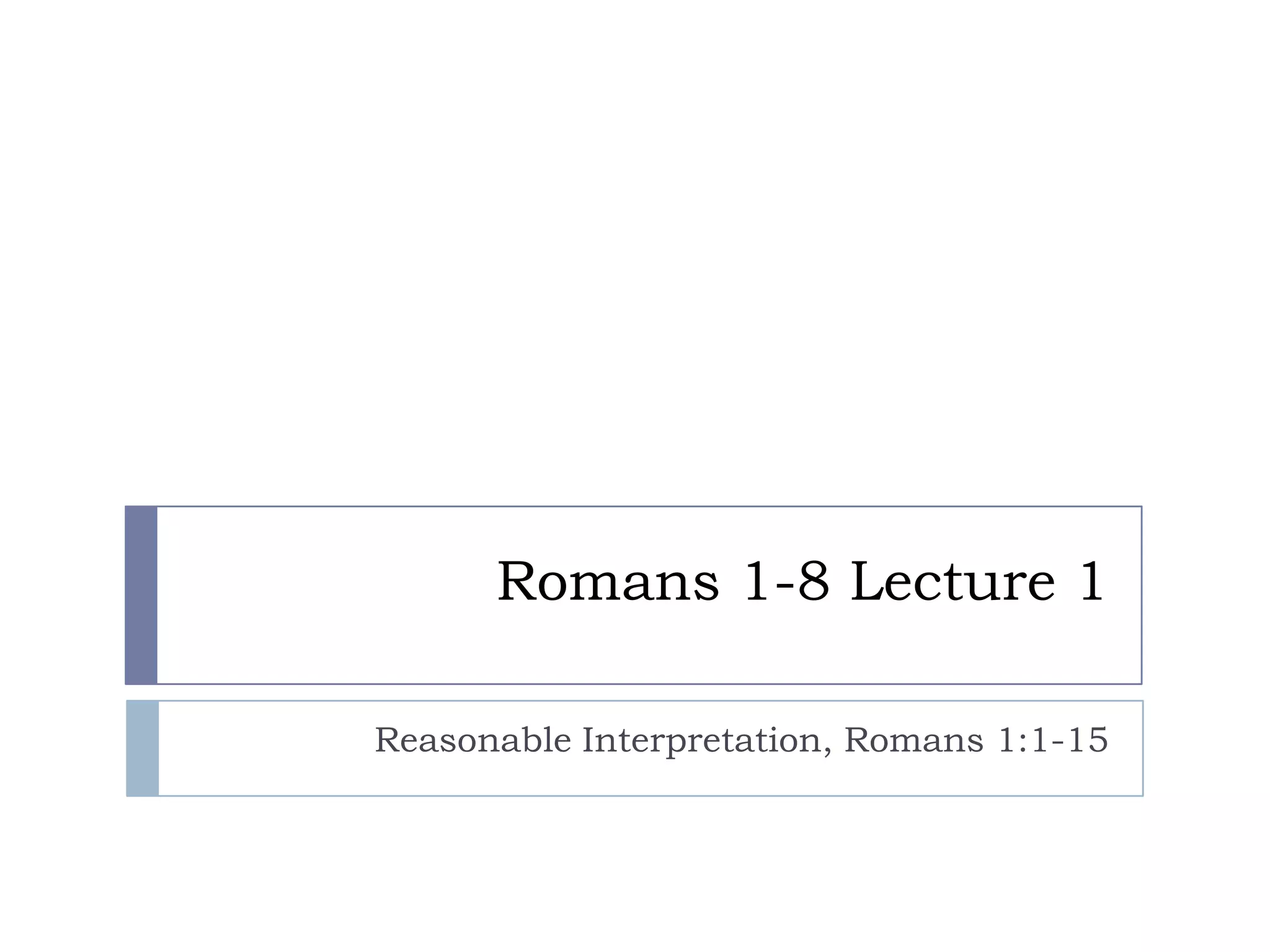This screenshot has height=952, width=1270.
Task: Click the word "Romans" in the title
Action: (608, 581)
